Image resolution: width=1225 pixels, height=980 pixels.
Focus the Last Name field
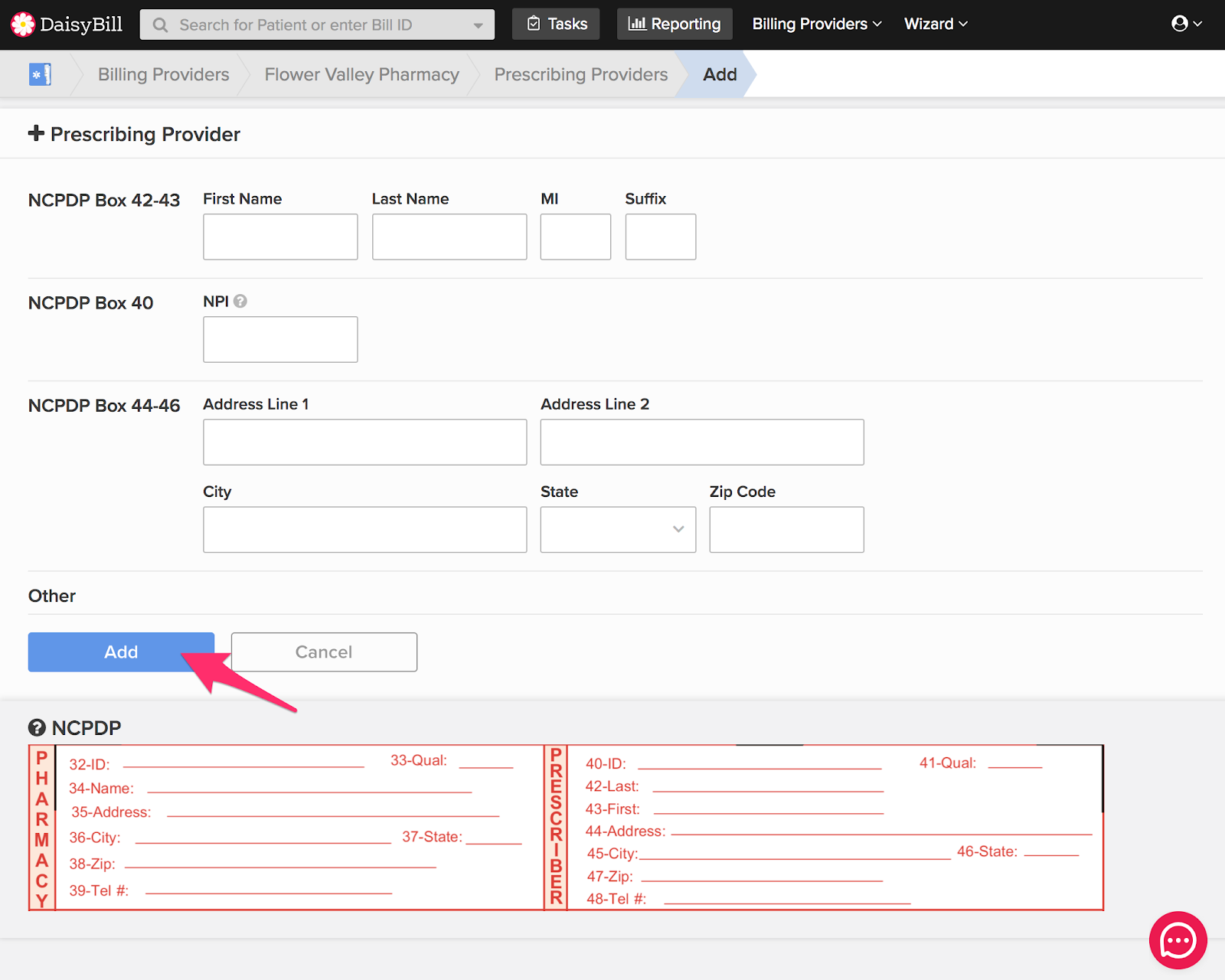pyautogui.click(x=449, y=237)
